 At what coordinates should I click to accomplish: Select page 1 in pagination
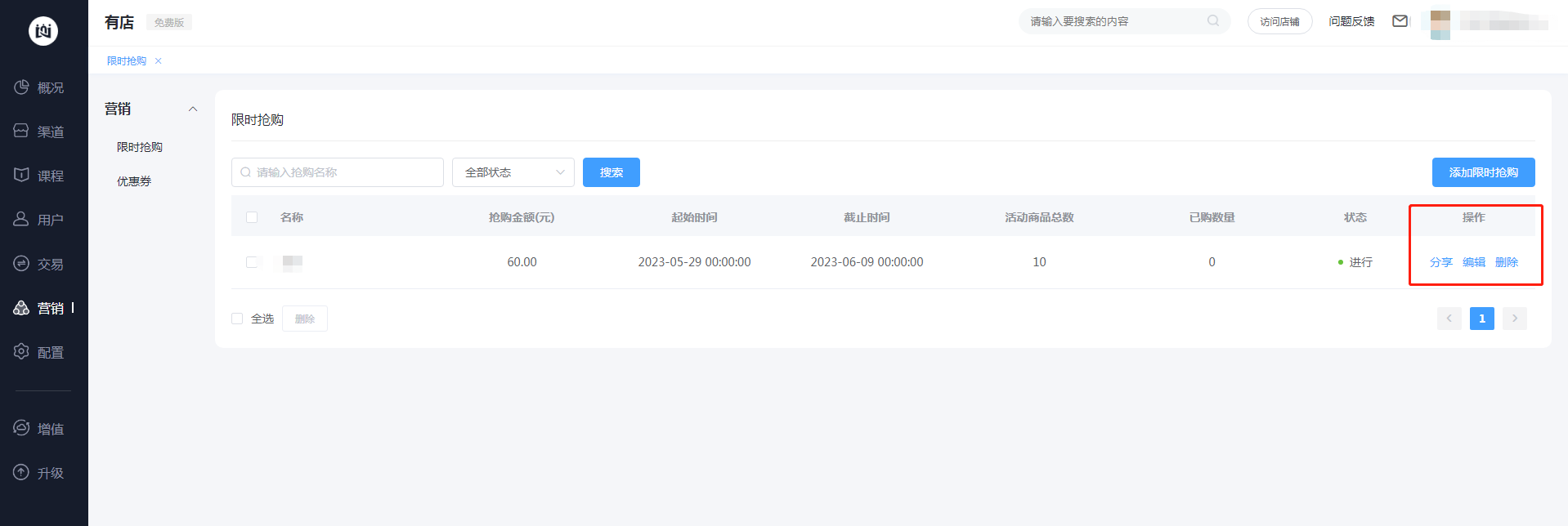click(1482, 319)
